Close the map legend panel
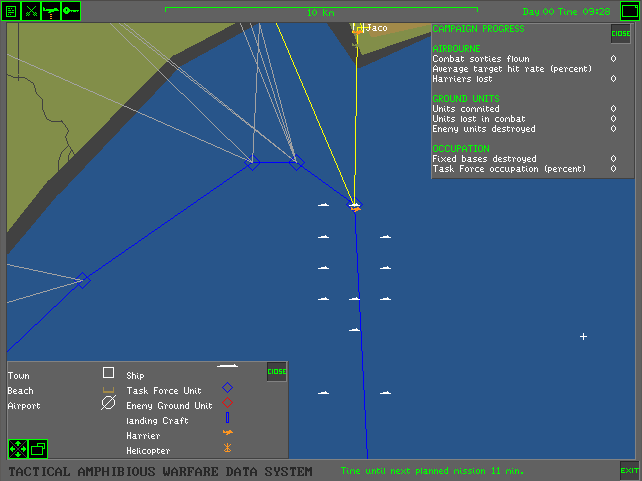The width and height of the screenshot is (642, 481). click(x=276, y=372)
